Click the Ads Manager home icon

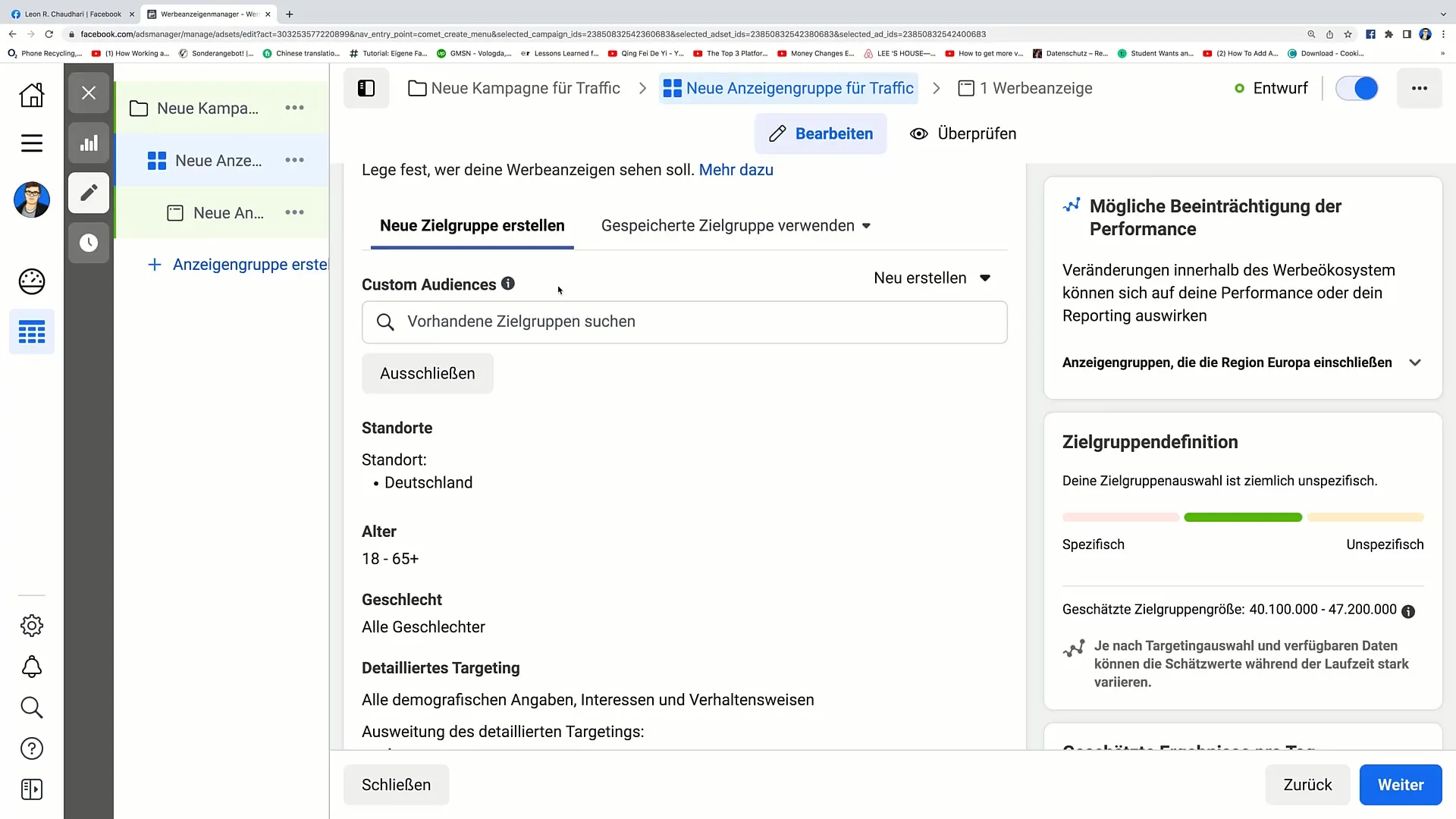[x=31, y=93]
